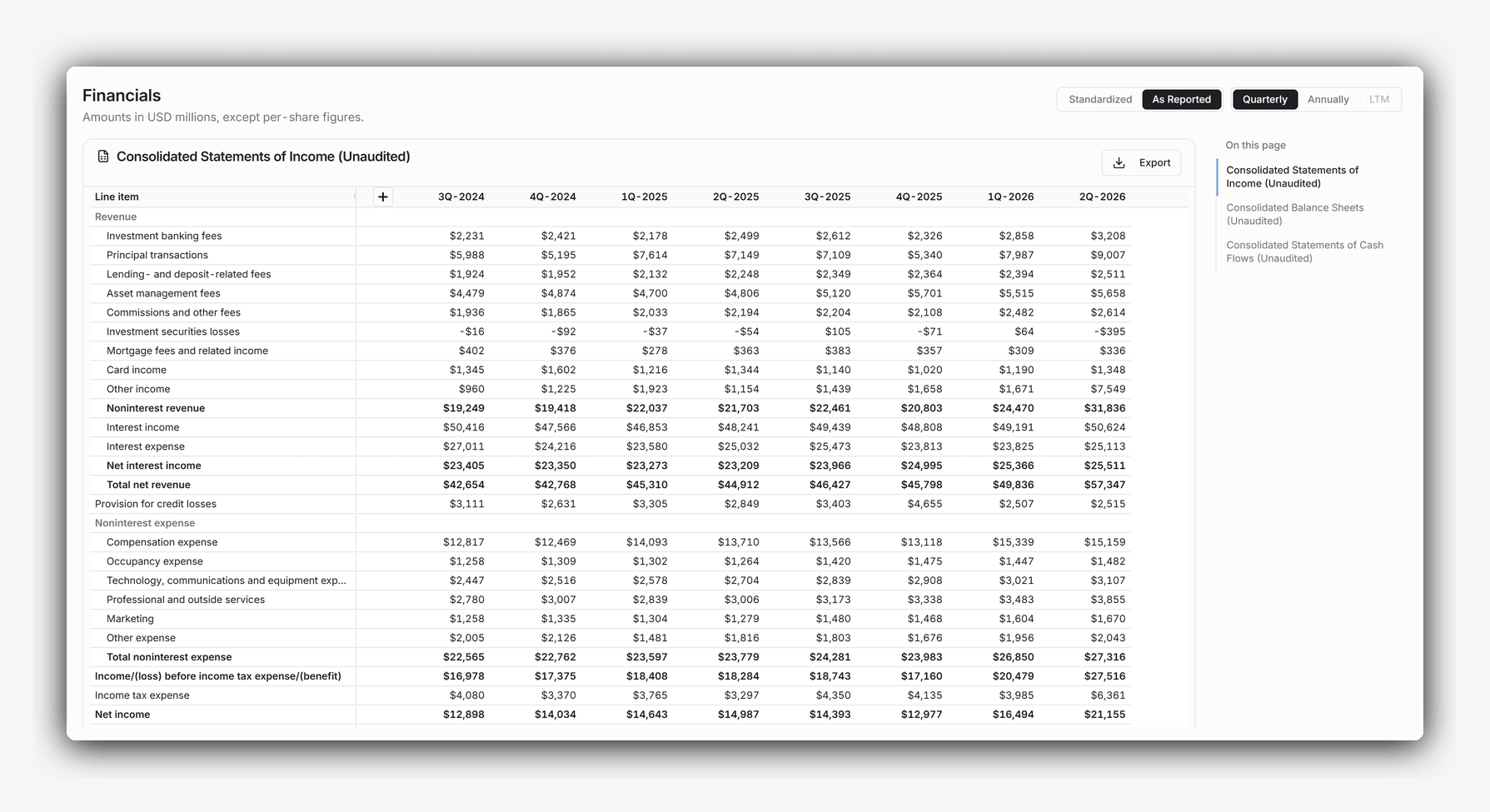
Task: Select the Marketing row label
Action: pyautogui.click(x=130, y=619)
